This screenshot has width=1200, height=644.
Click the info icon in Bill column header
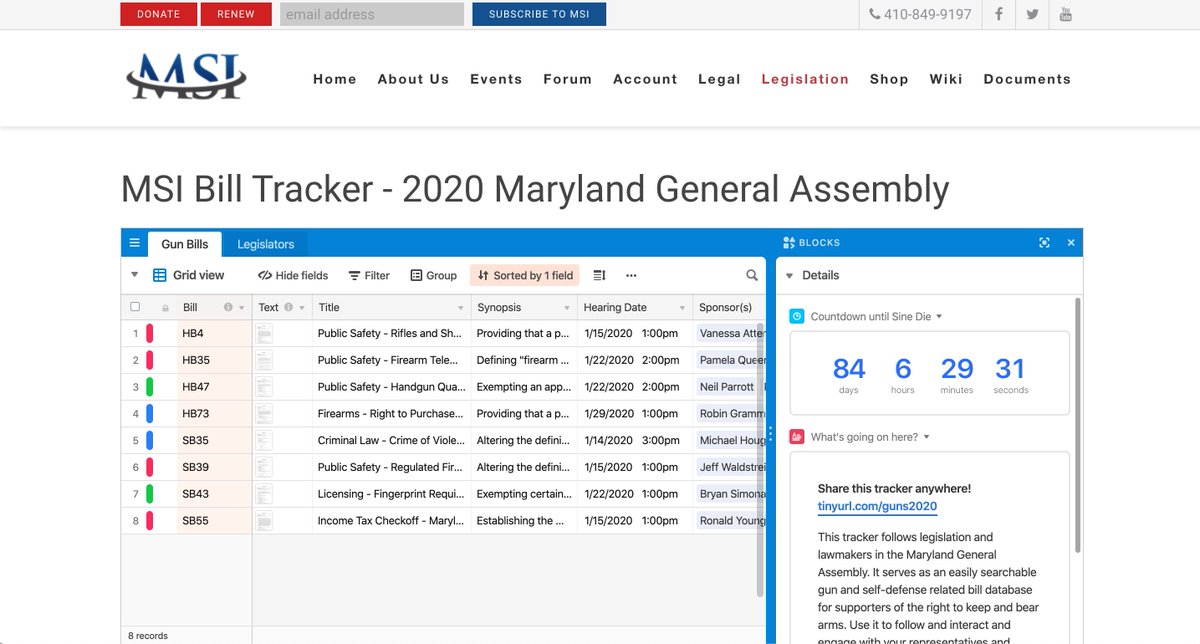[228, 308]
